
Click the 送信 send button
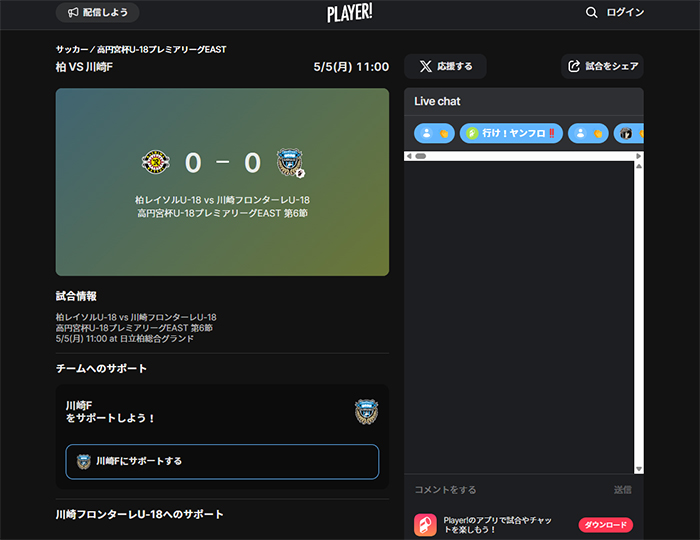(x=622, y=490)
